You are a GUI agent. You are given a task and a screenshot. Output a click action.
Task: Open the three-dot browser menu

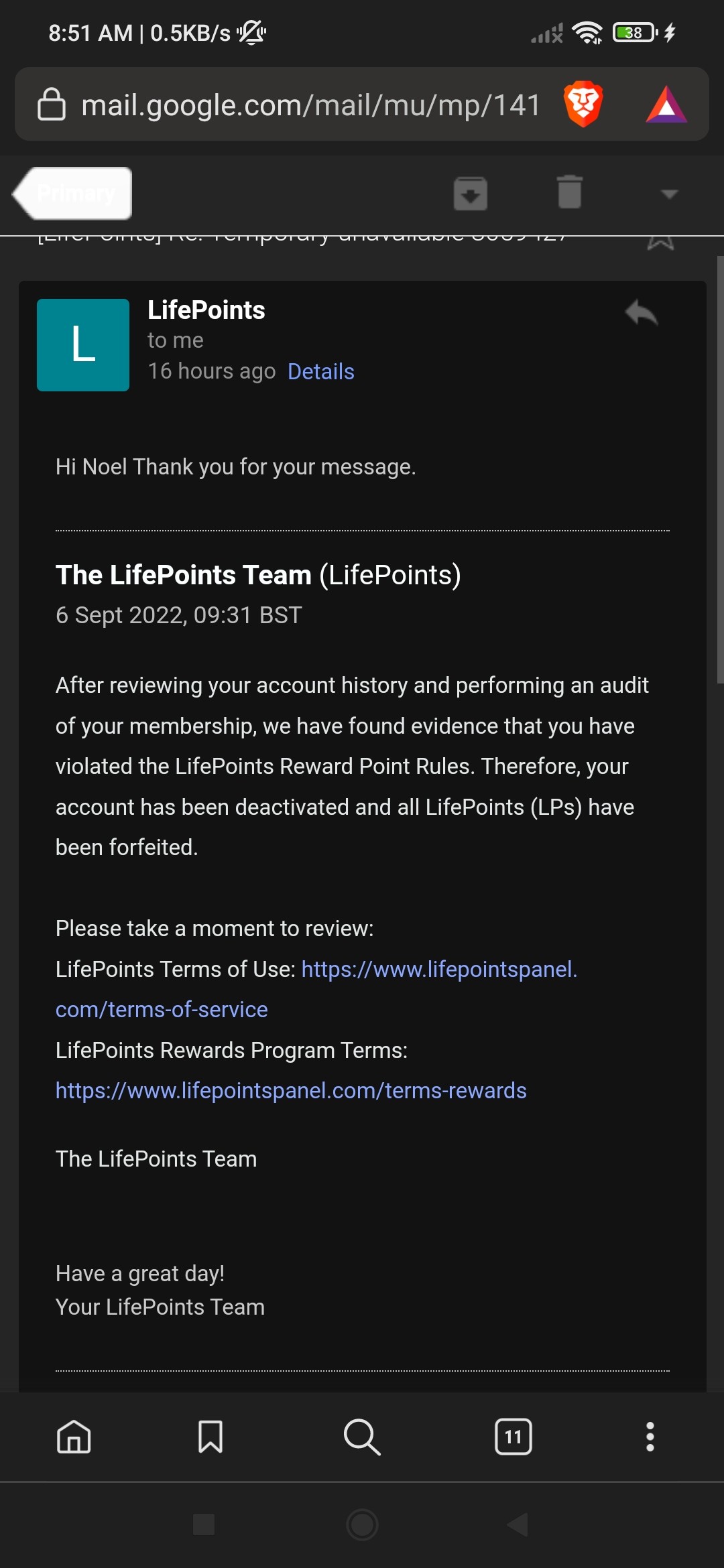650,1437
